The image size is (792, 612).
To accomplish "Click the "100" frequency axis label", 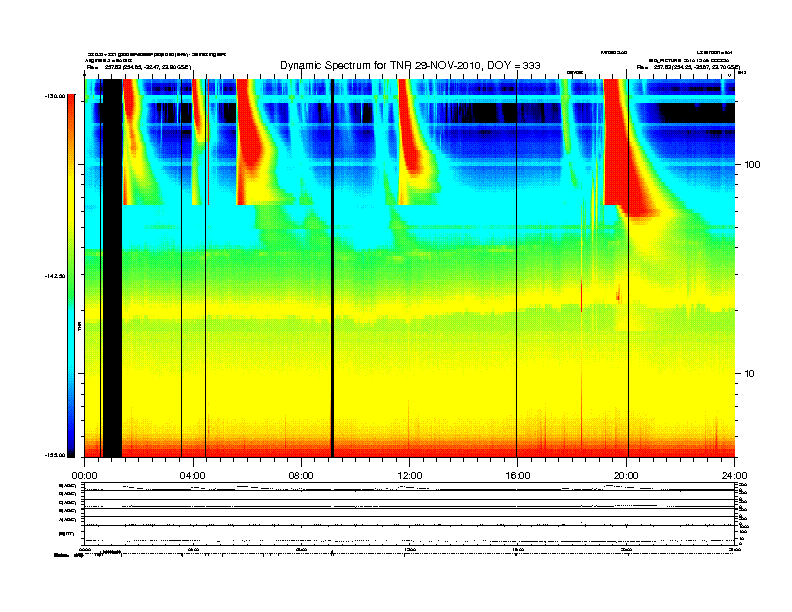I will 753,165.
